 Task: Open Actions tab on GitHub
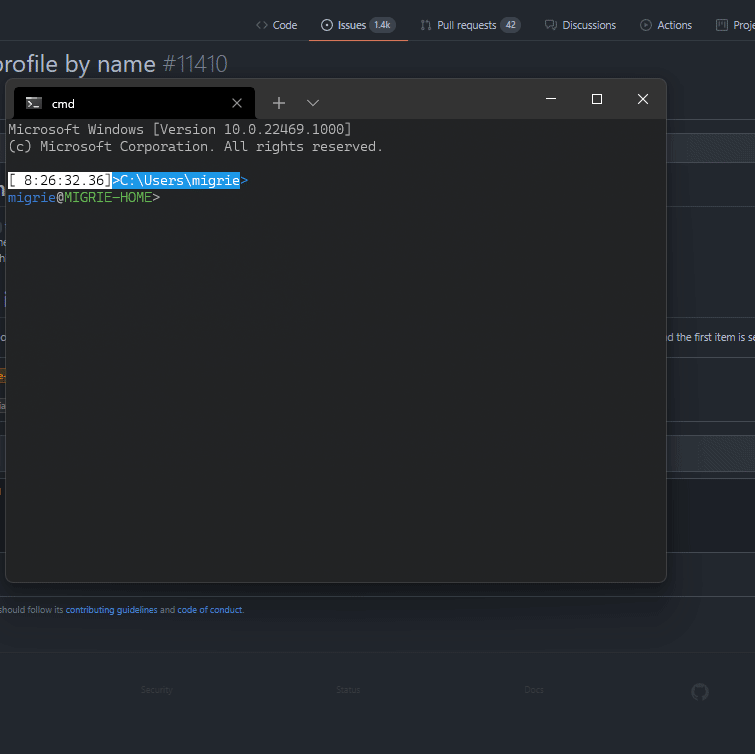[x=665, y=25]
